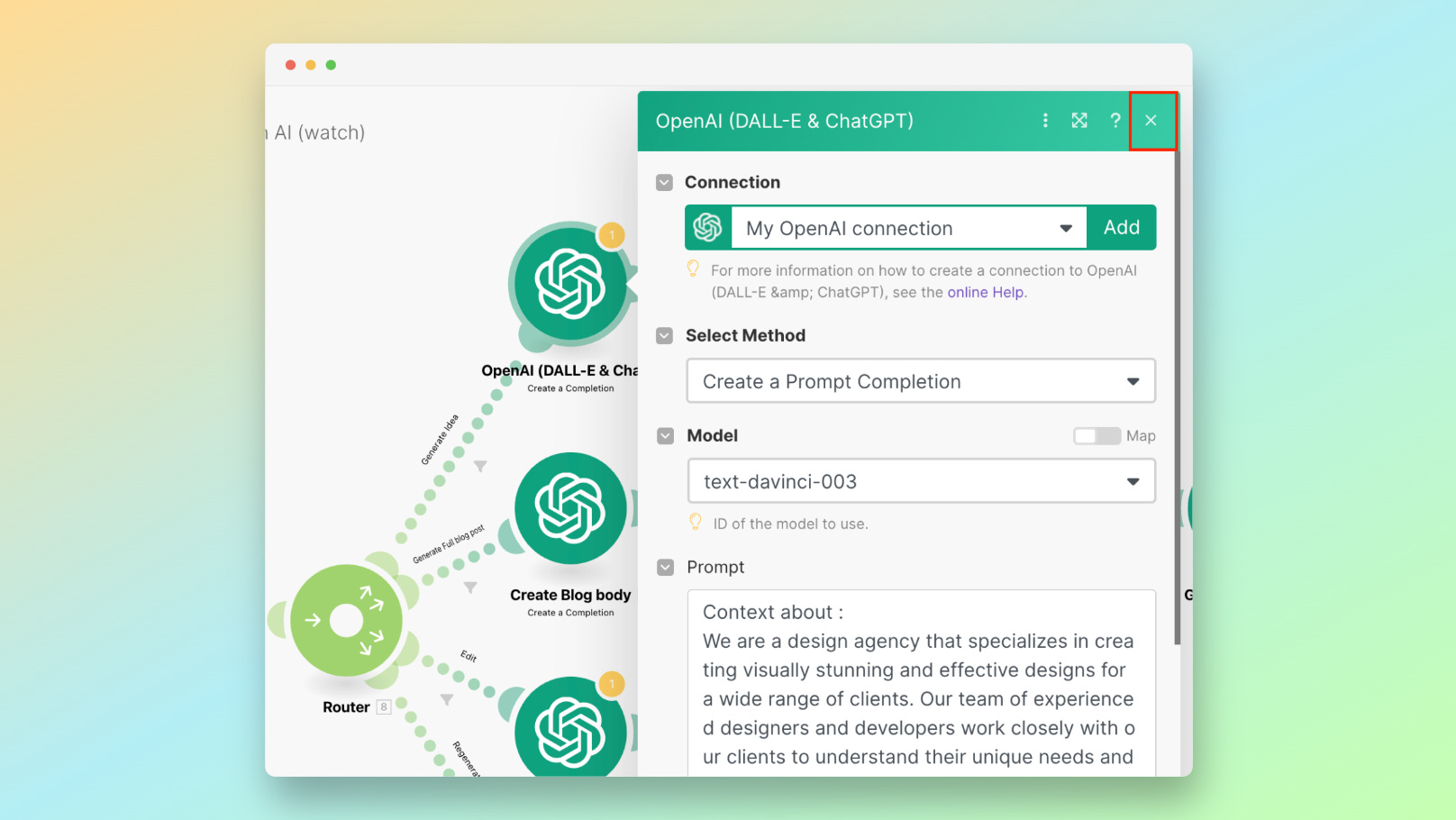Open the My OpenAI connection dropdown
Viewport: 1456px width, 820px height.
pyautogui.click(x=909, y=228)
